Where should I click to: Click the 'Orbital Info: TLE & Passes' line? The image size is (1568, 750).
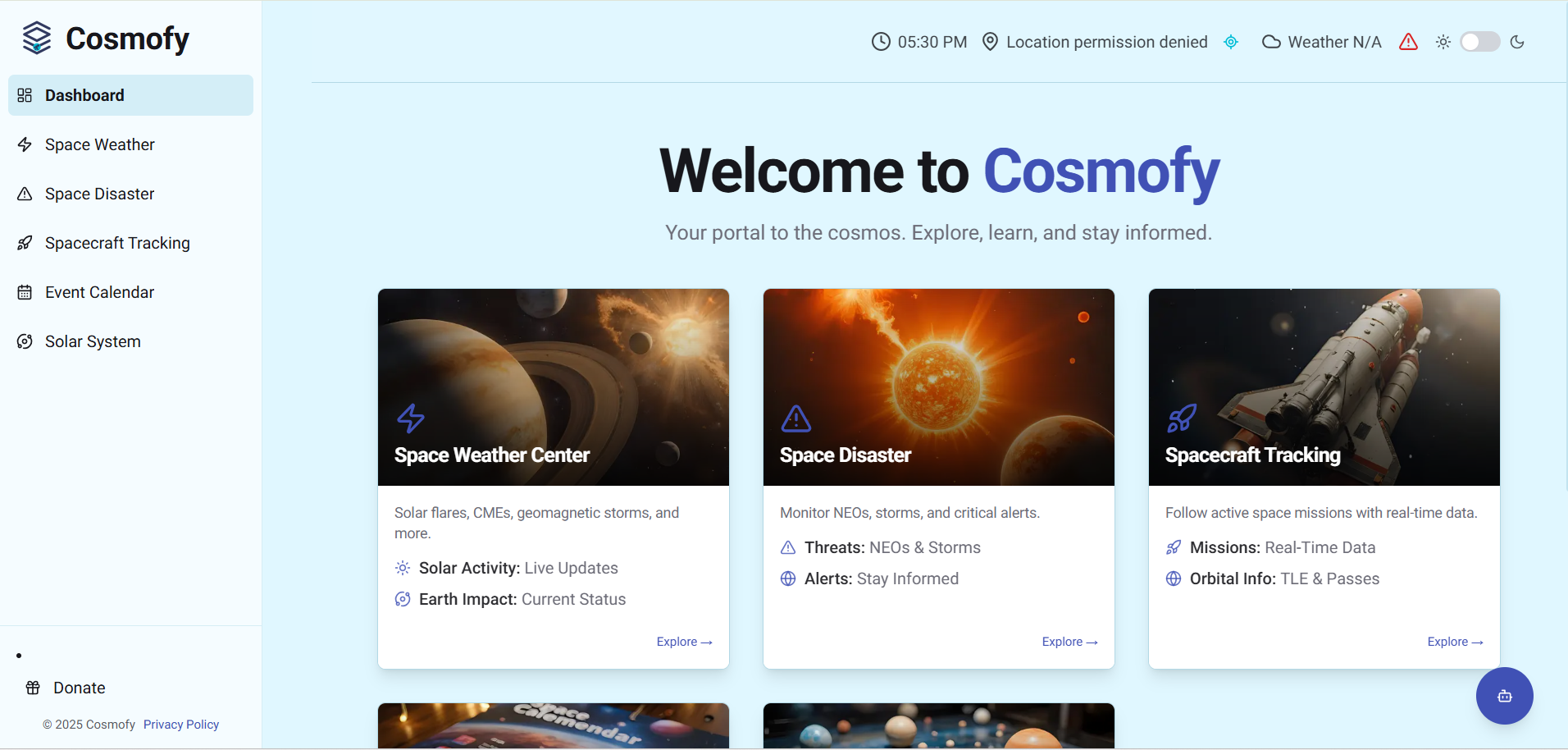pyautogui.click(x=1284, y=579)
